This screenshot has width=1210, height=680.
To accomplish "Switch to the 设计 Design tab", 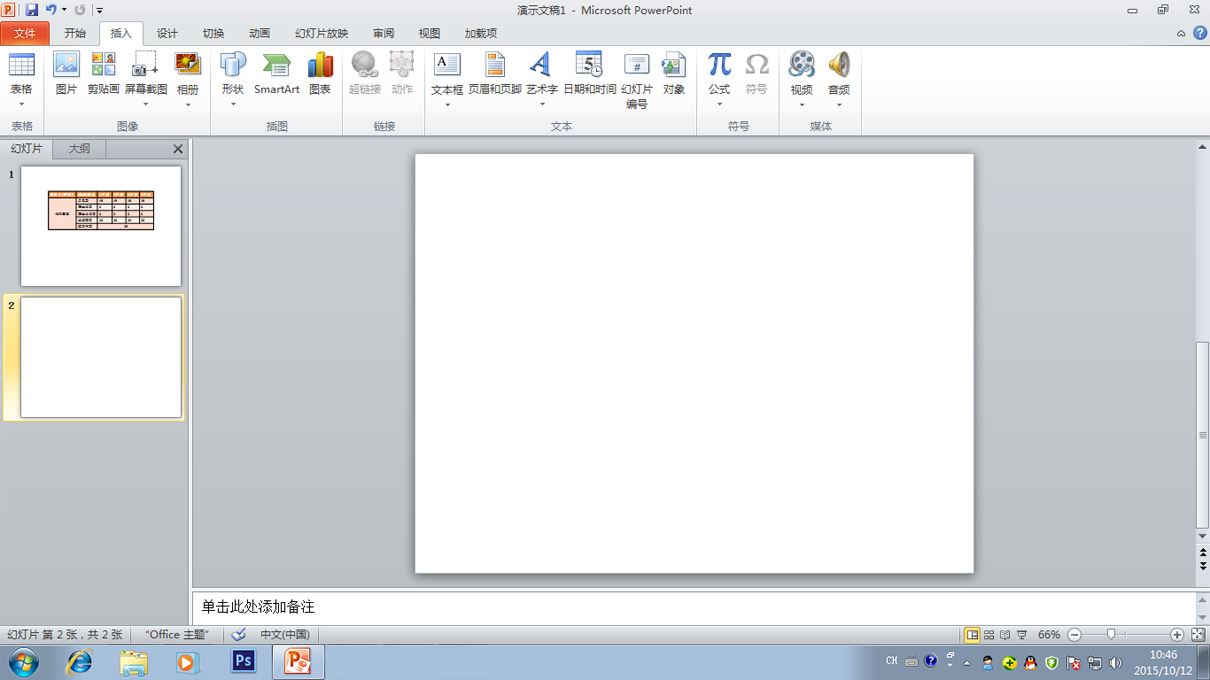I will click(x=167, y=33).
